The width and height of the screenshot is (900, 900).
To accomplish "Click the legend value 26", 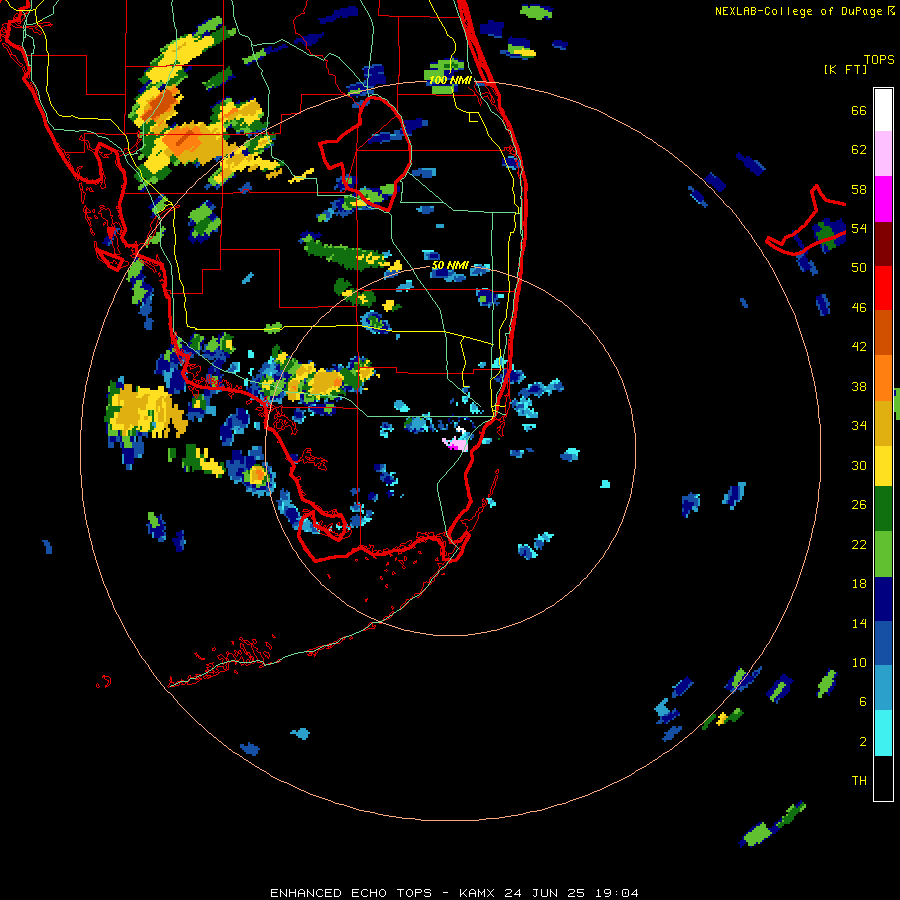I will [859, 505].
